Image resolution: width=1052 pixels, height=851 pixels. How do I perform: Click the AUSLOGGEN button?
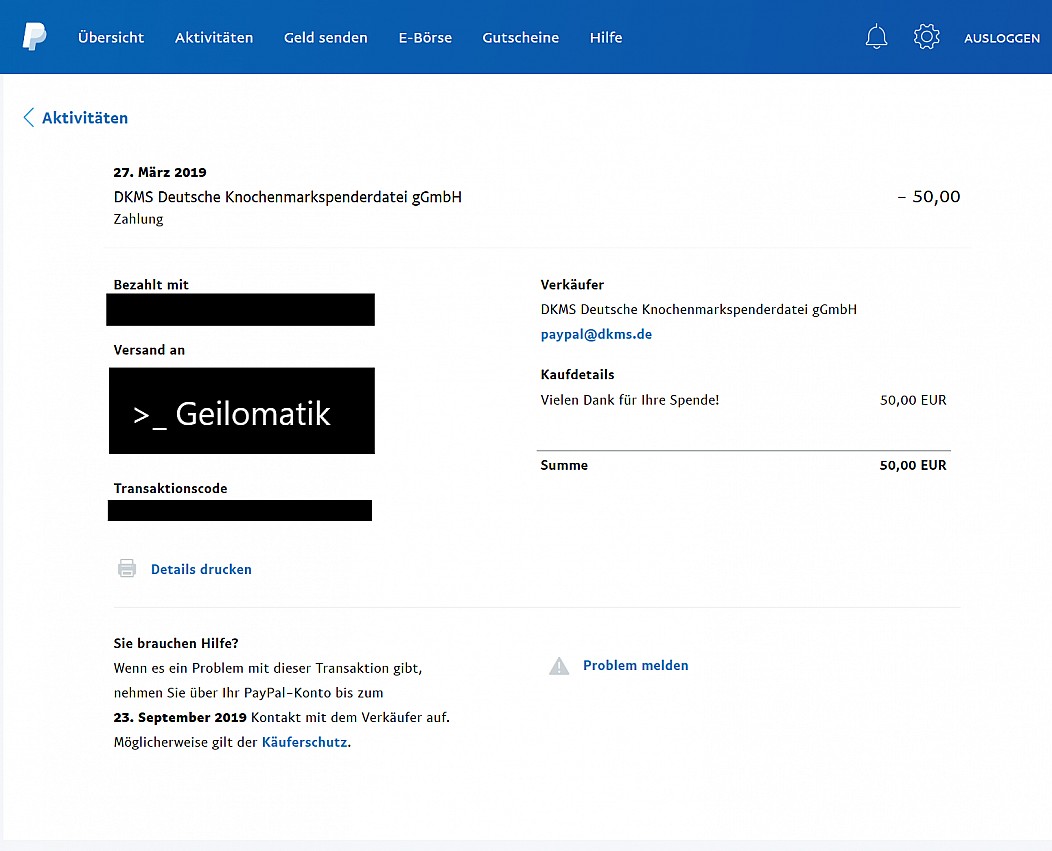coord(1002,38)
